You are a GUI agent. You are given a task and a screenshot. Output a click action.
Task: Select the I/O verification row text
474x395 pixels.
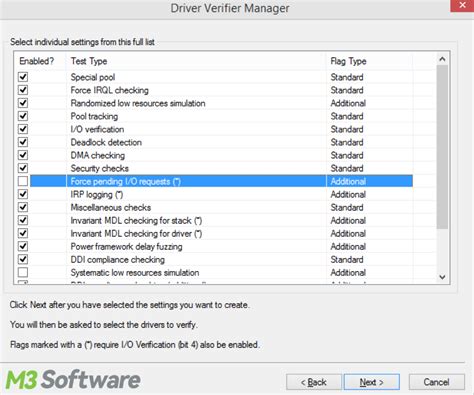tap(97, 129)
